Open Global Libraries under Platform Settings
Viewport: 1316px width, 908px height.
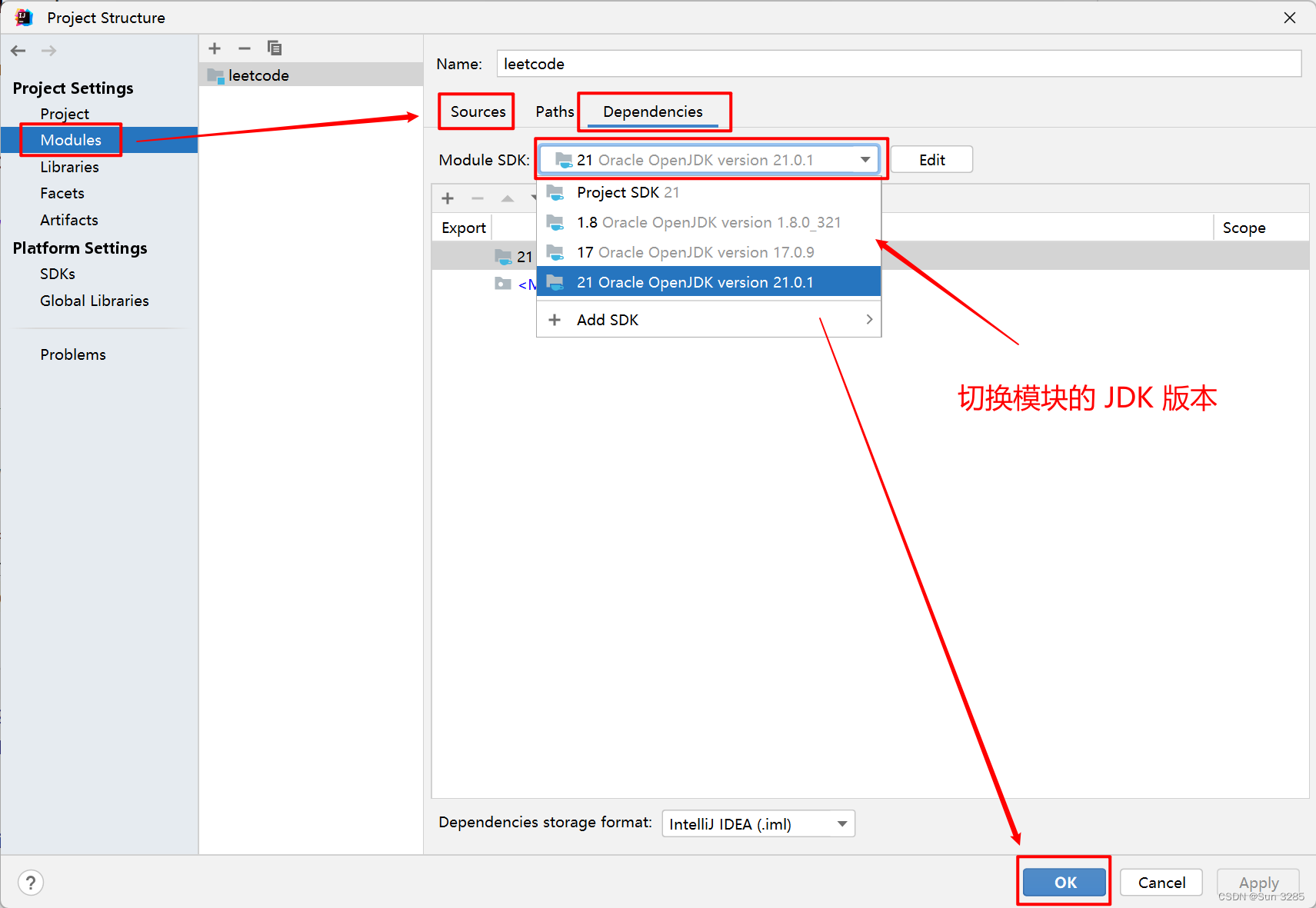point(95,301)
